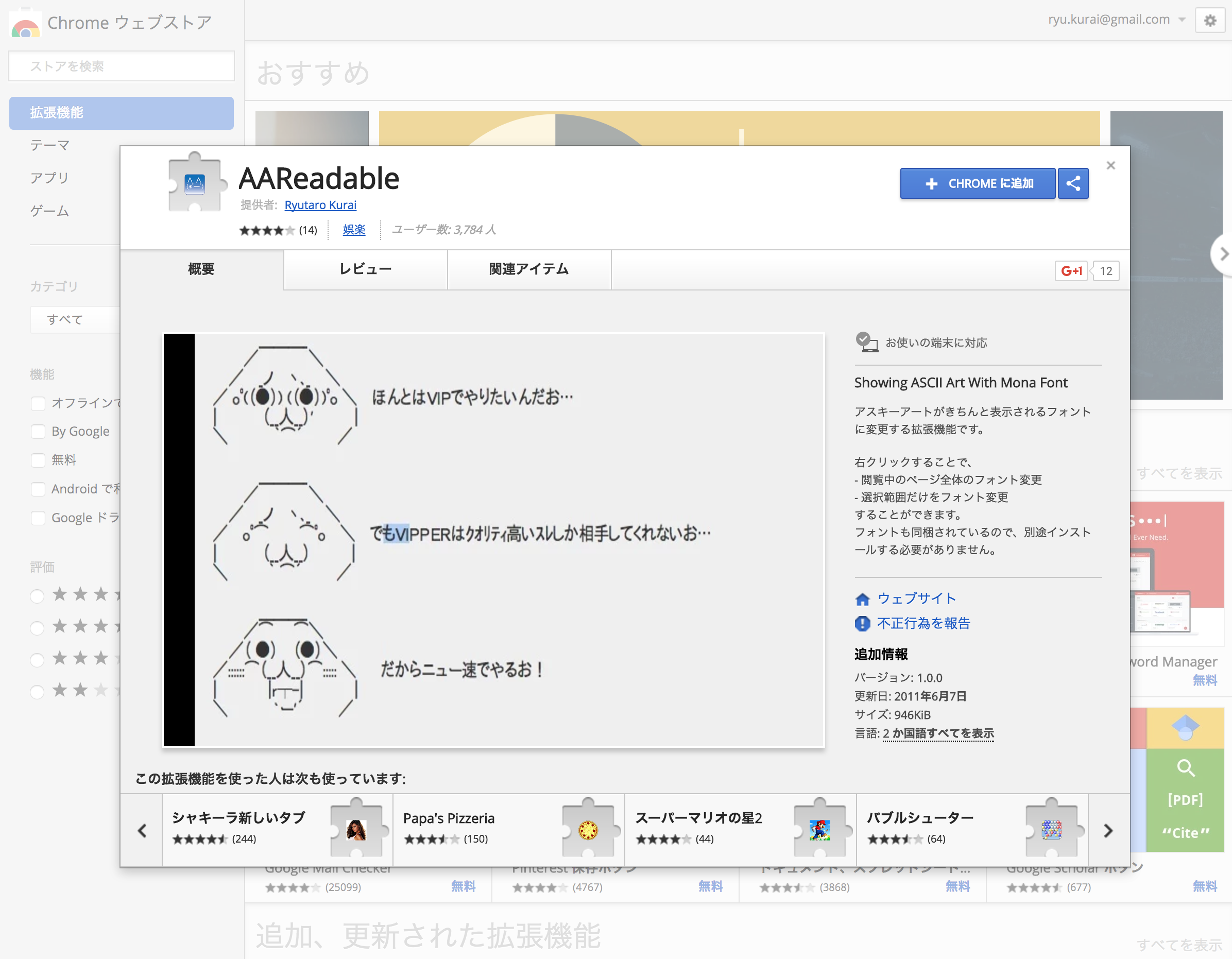This screenshot has height=959, width=1232.
Task: Click the 更新日: 2011年6月7日 text
Action: 911,697
